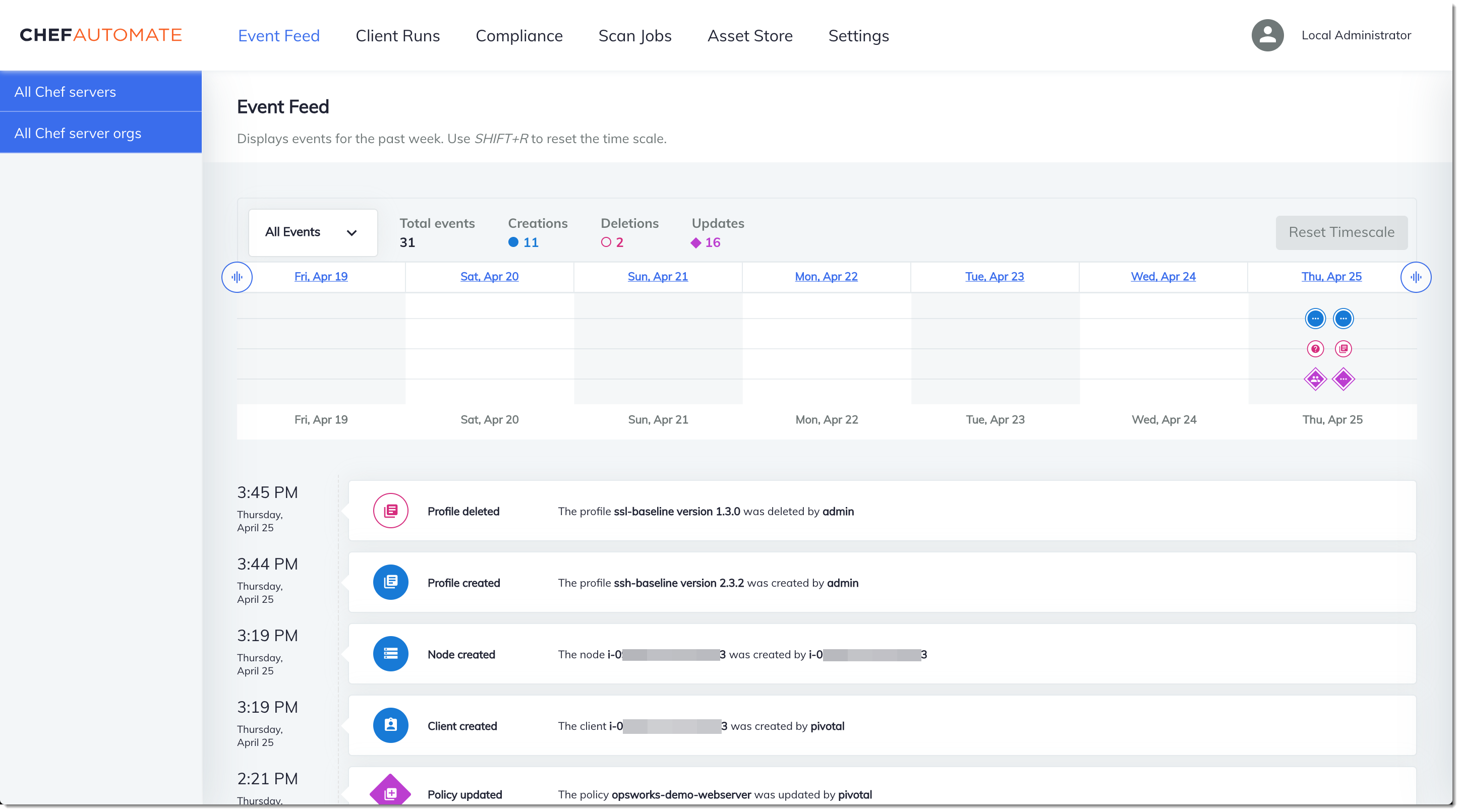
Task: Click the Node created blue icon
Action: [390, 654]
